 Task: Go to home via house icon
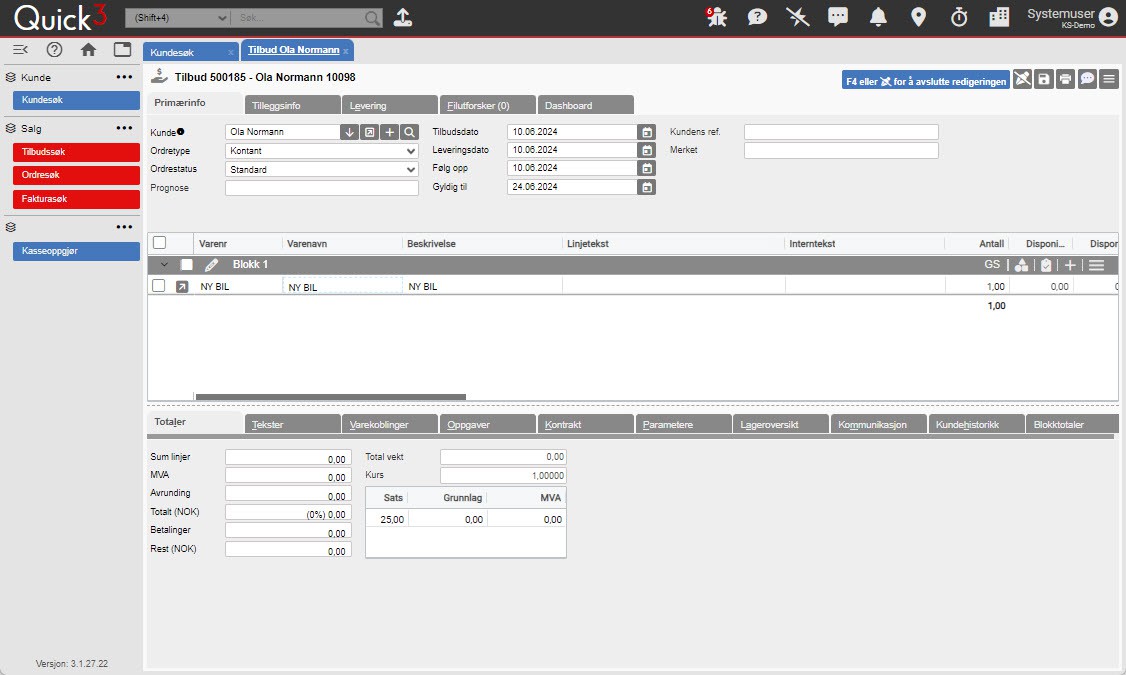(x=88, y=50)
